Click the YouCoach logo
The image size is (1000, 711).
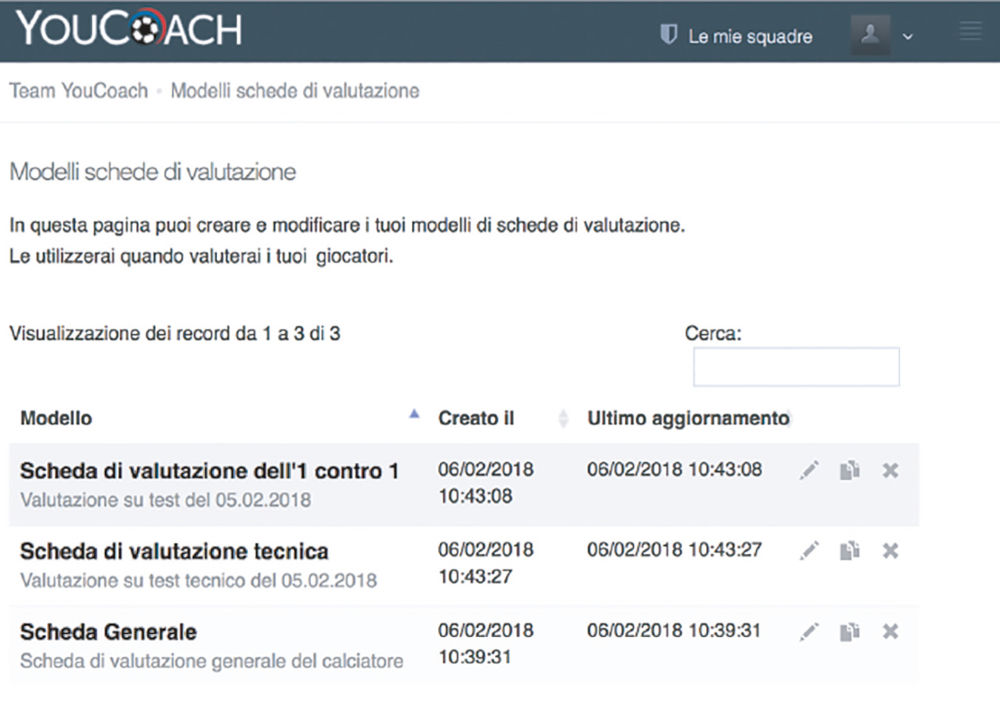tap(125, 29)
